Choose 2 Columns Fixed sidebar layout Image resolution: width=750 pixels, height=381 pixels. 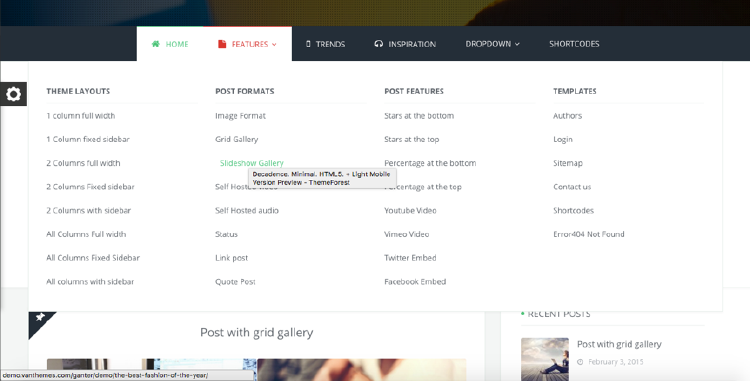pyautogui.click(x=90, y=186)
